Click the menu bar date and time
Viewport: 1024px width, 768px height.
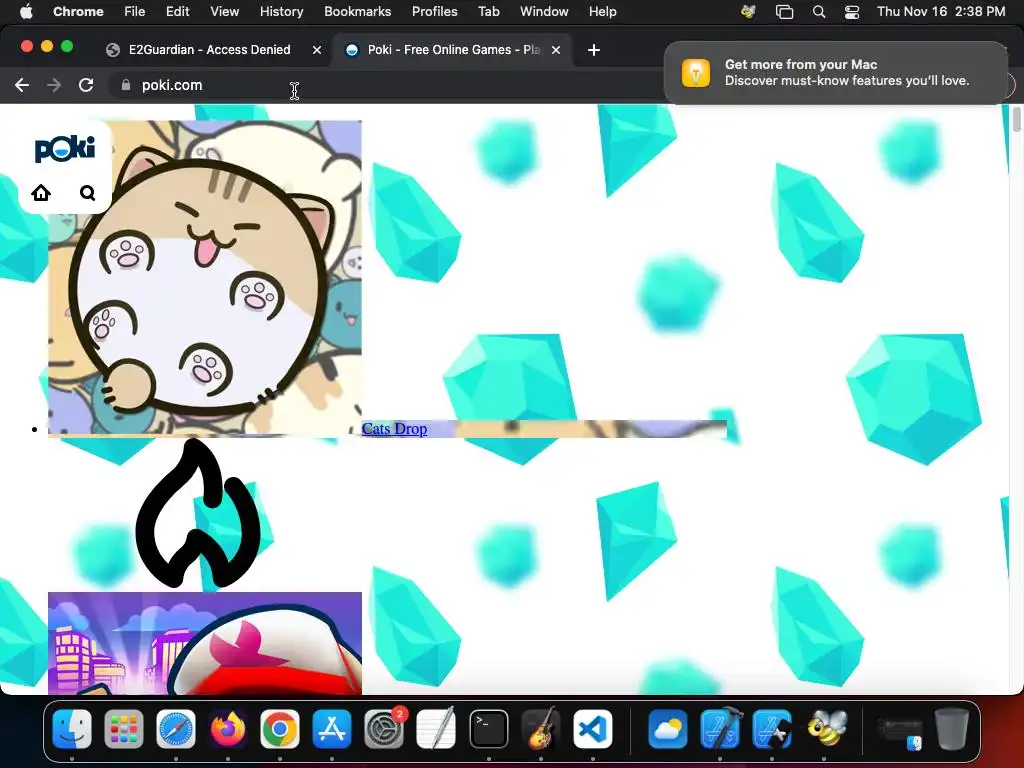tap(940, 12)
